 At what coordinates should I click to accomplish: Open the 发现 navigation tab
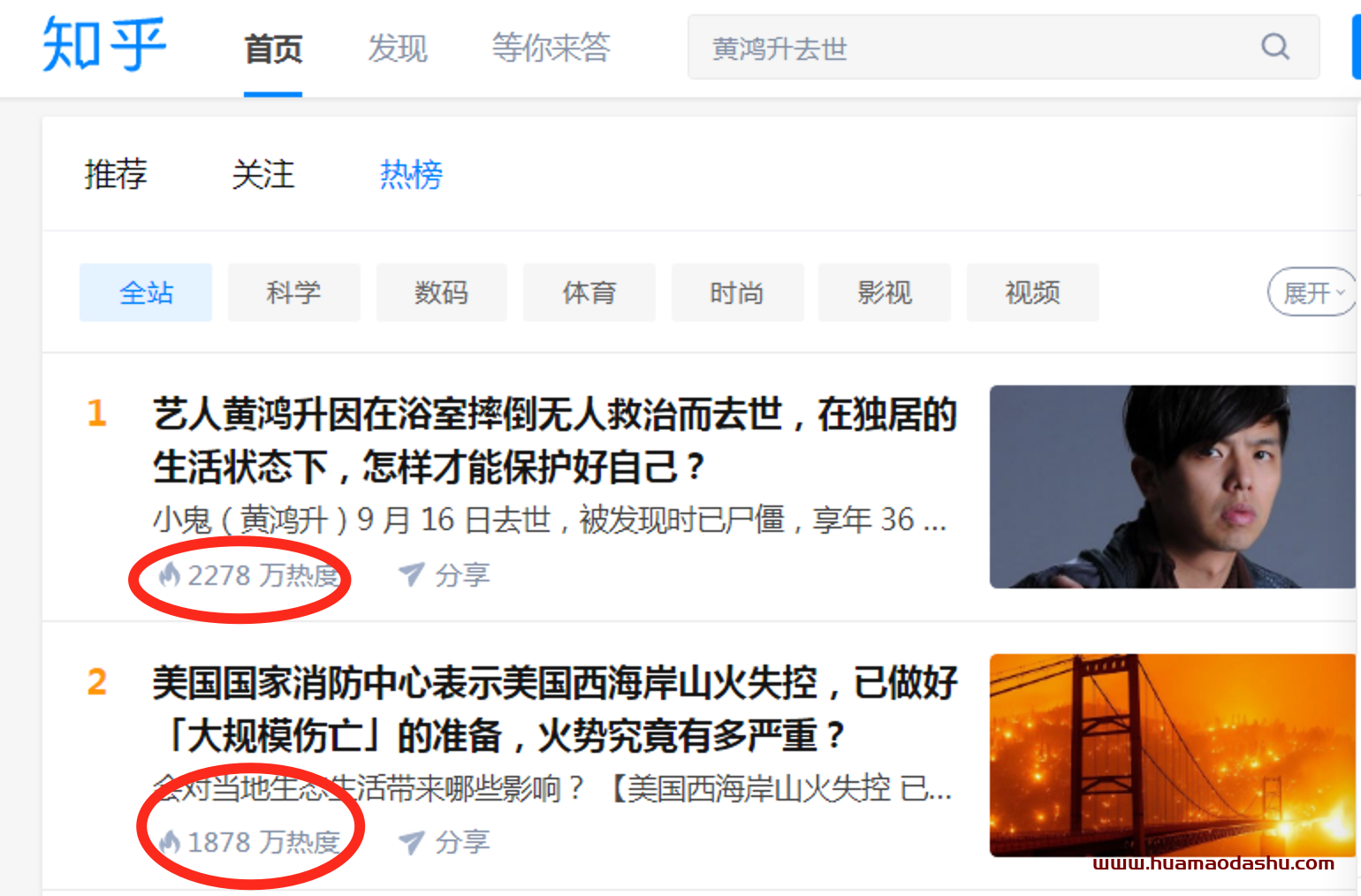tap(398, 49)
